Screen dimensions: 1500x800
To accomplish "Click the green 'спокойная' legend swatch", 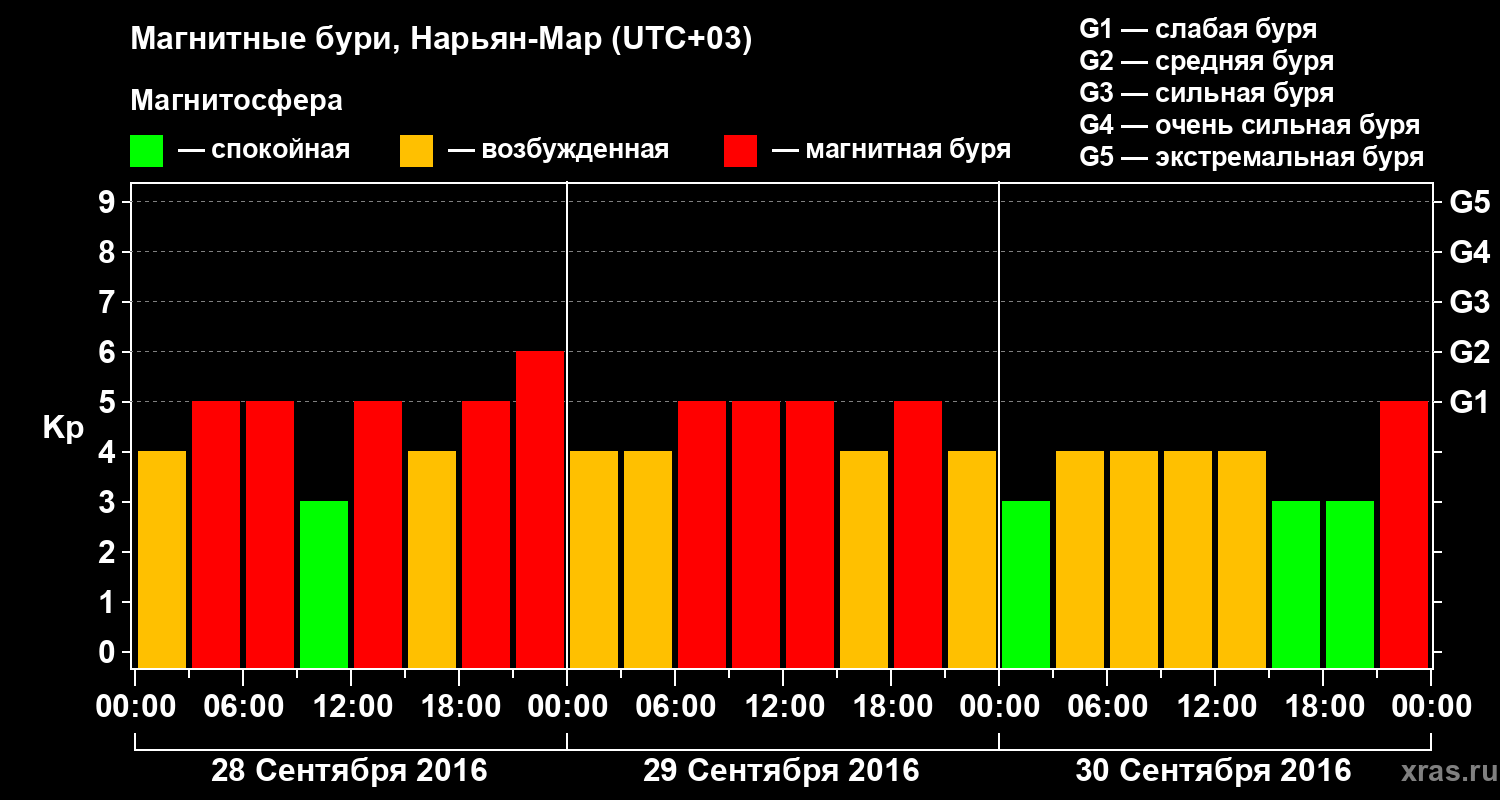I will click(x=146, y=151).
